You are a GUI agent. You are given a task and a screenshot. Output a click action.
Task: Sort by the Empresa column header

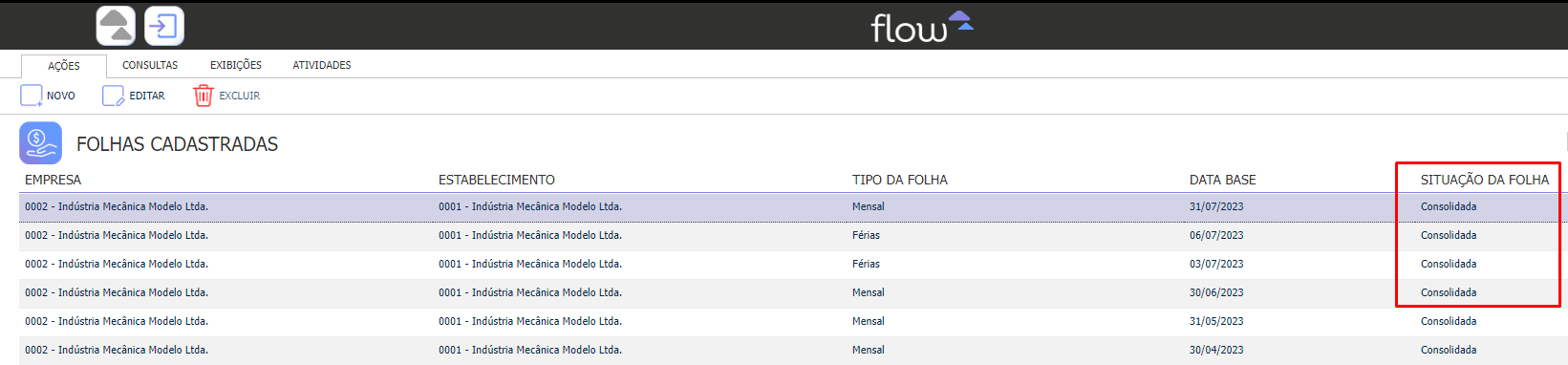pyautogui.click(x=54, y=180)
